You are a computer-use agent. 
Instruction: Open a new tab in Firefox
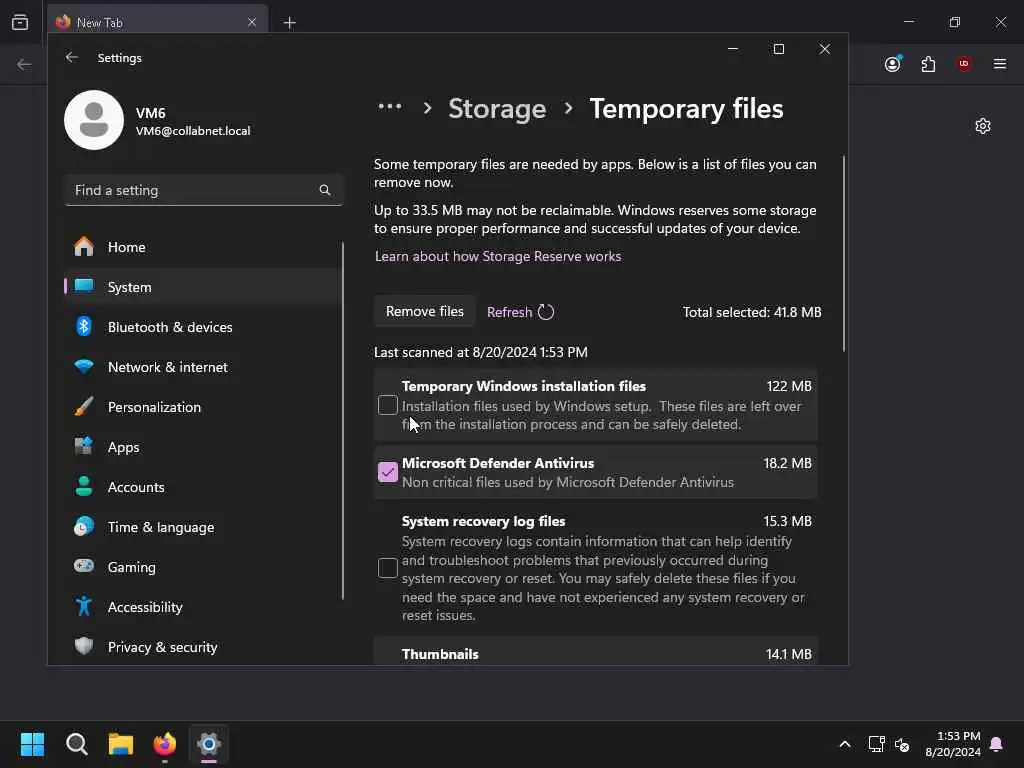click(289, 23)
